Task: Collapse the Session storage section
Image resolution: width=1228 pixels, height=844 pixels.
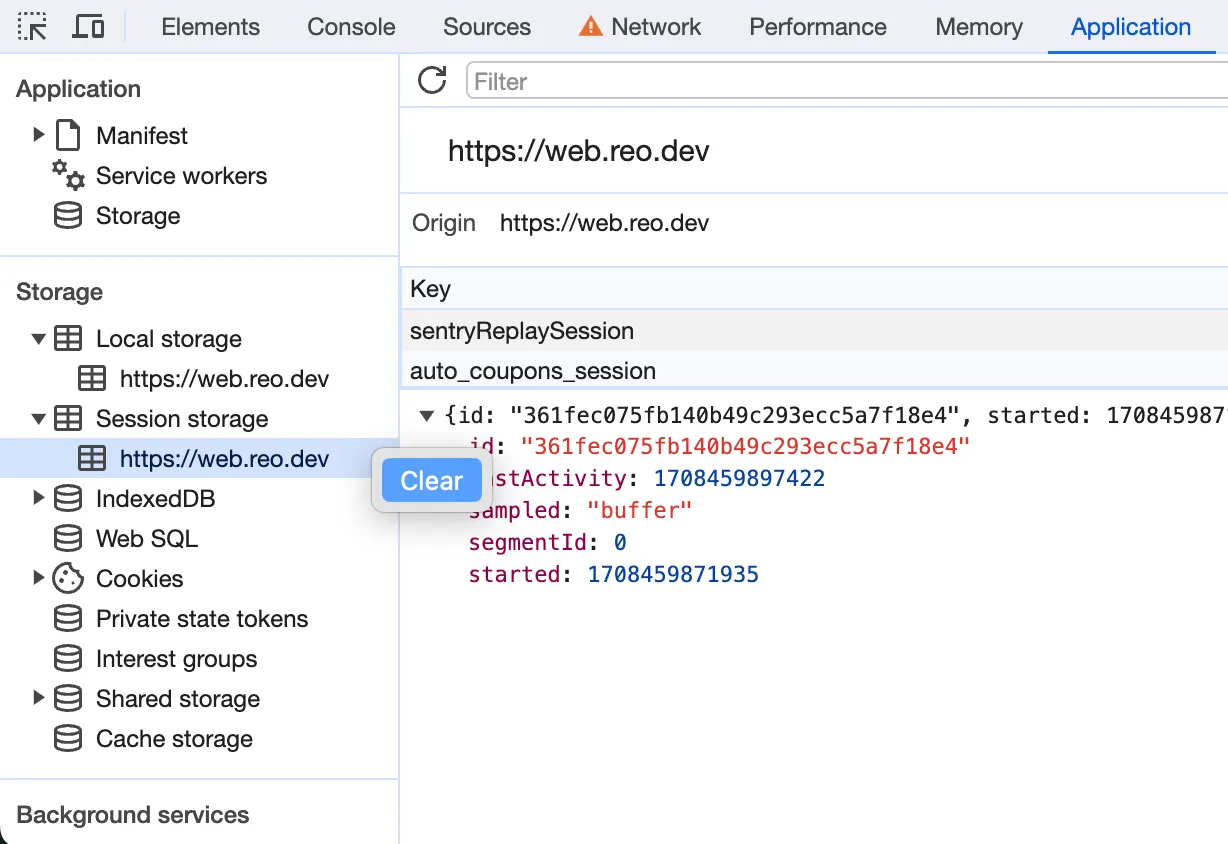Action: click(x=39, y=419)
